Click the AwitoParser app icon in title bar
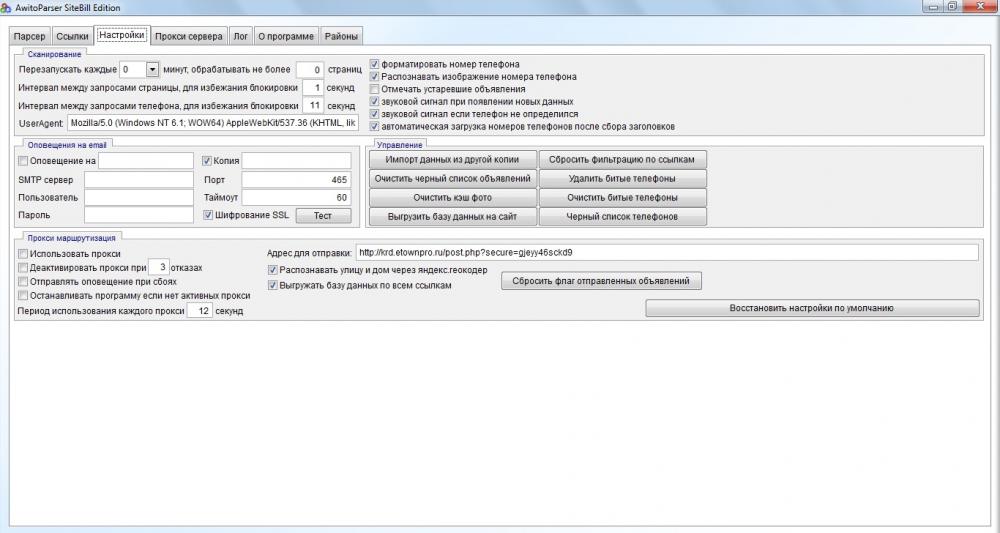Viewport: 1000px width, 533px height. (x=6, y=7)
